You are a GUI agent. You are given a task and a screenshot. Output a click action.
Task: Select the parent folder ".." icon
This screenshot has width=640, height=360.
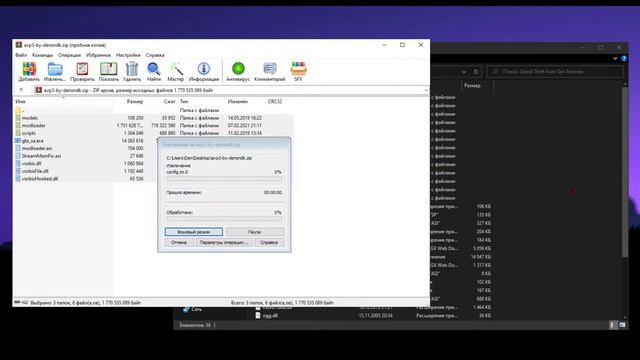tap(18, 110)
